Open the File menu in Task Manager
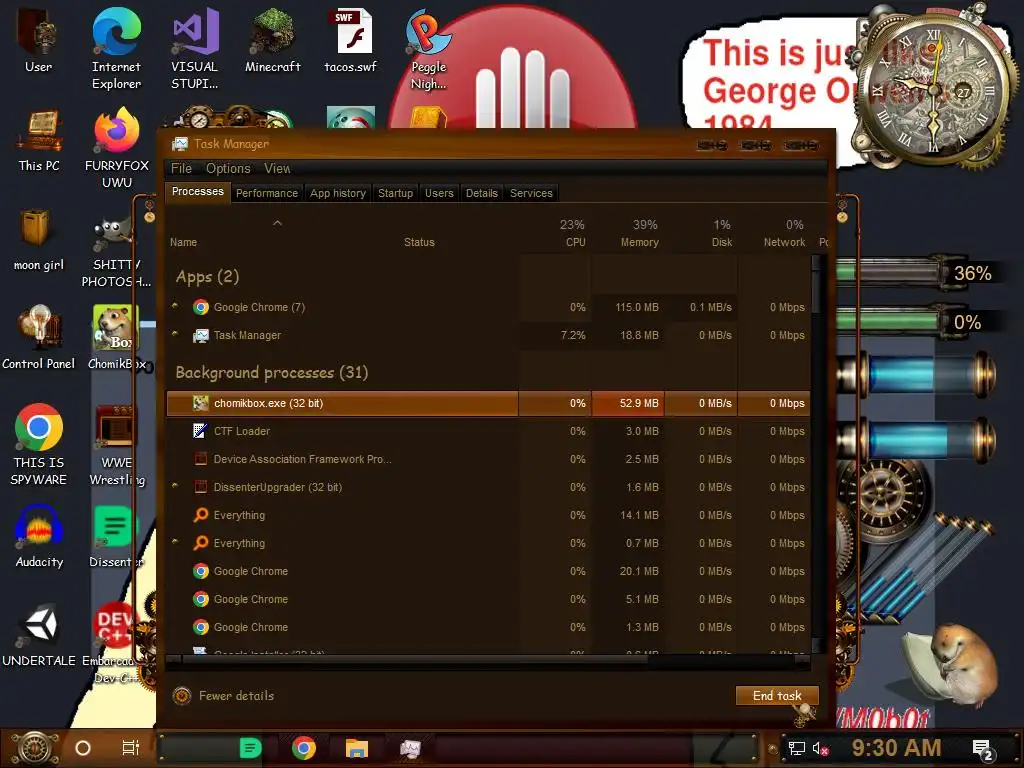The height and width of the screenshot is (768, 1024). click(x=181, y=168)
